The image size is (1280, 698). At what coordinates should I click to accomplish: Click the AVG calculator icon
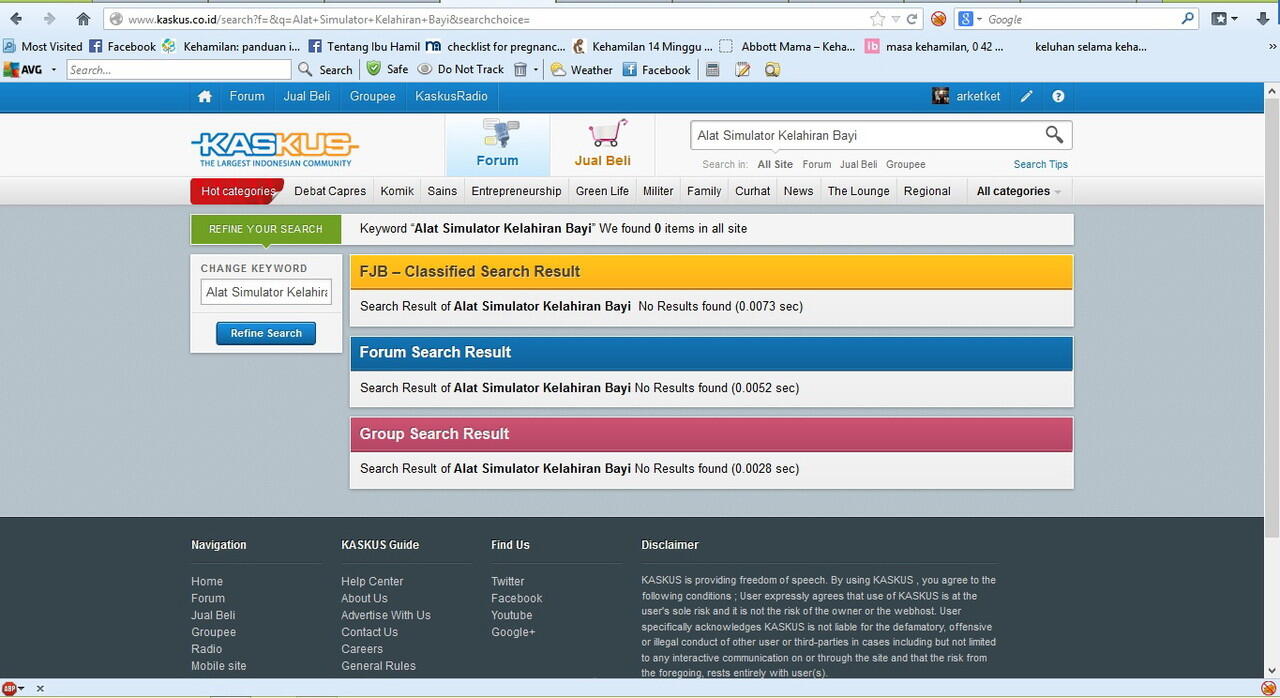pos(712,70)
